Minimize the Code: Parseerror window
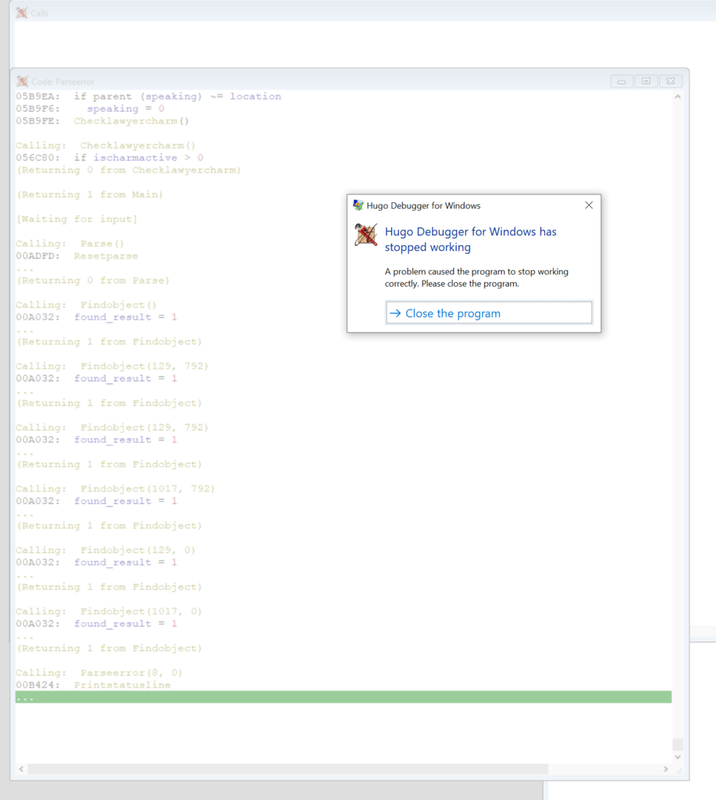This screenshot has height=800, width=716. point(622,81)
